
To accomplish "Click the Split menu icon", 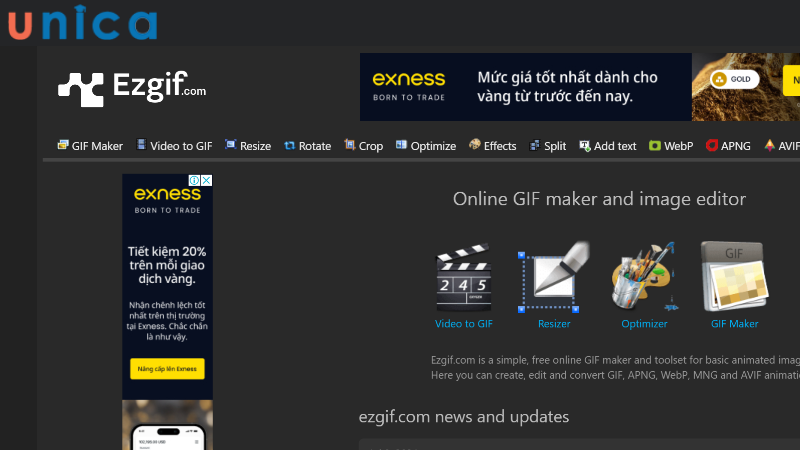I will coord(535,145).
